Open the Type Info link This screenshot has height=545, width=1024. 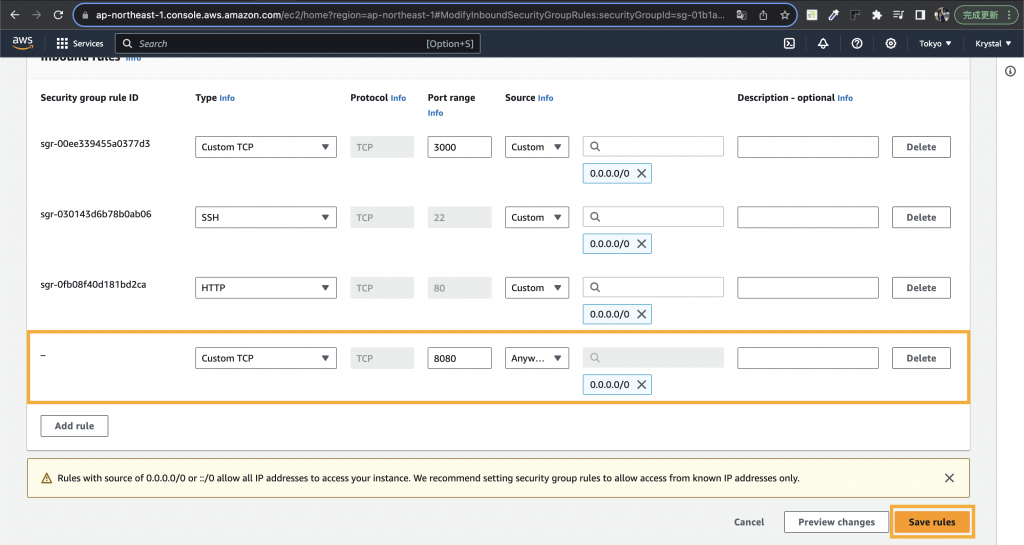(227, 98)
